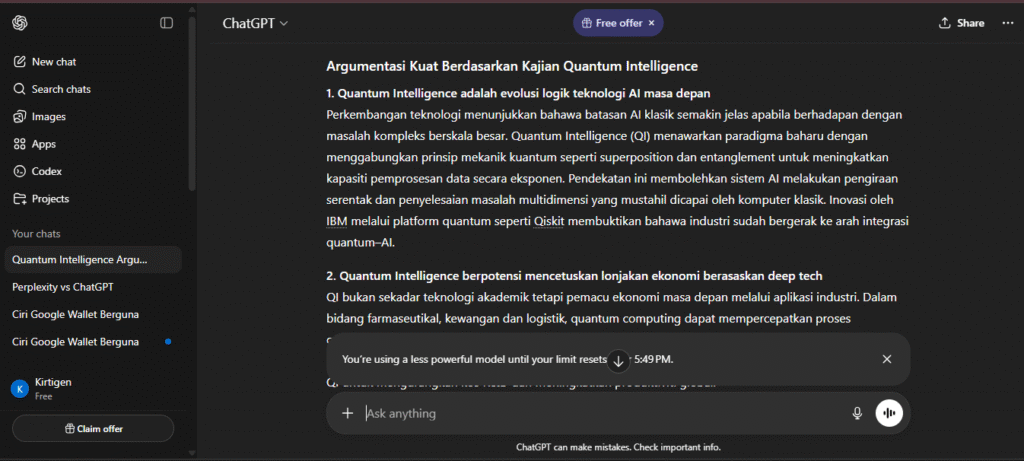Select the Quantum Intelligence chat

pos(80,260)
